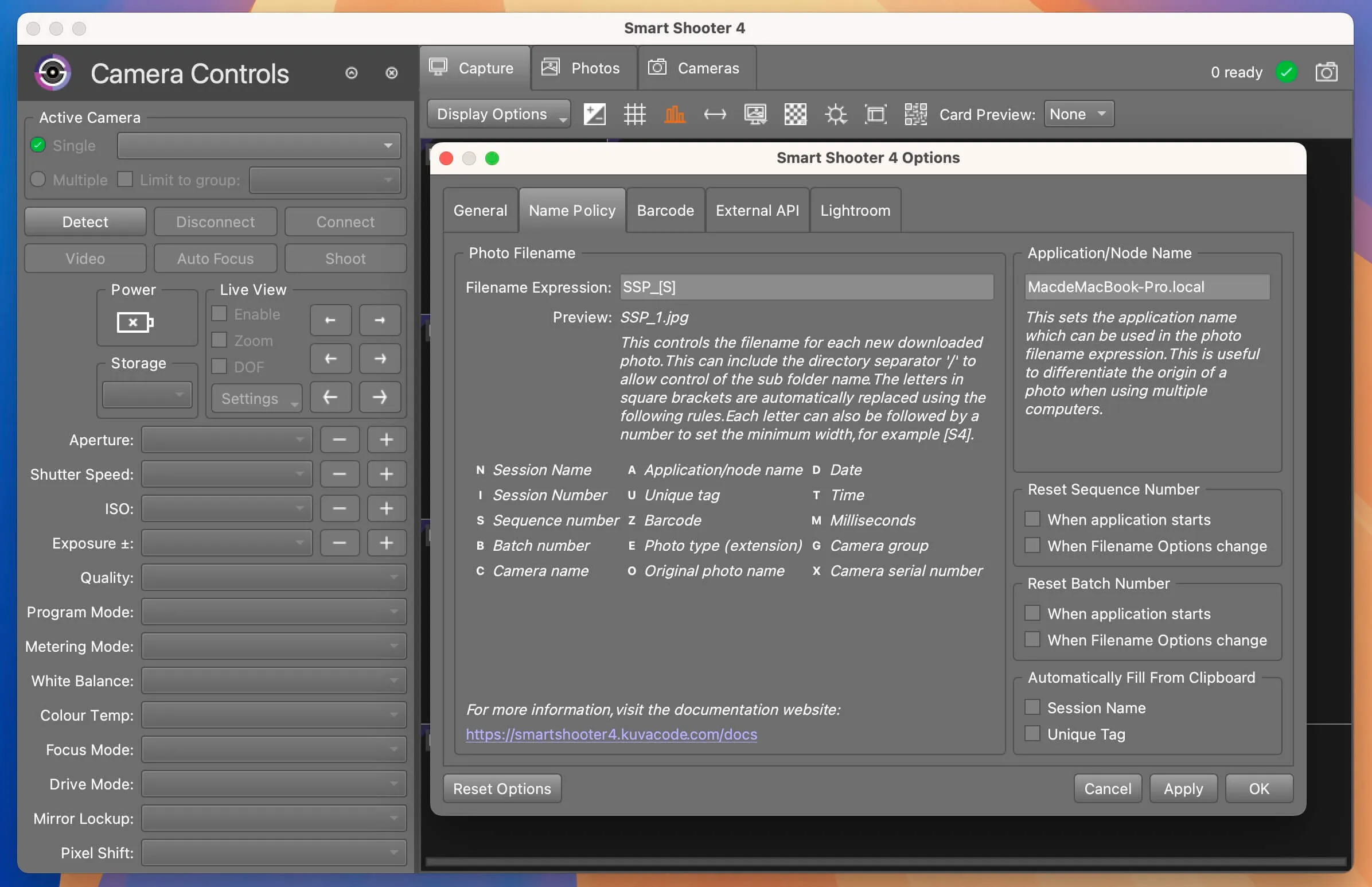Viewport: 1372px width, 887px height.
Task: Toggle the grid overlay icon
Action: pos(634,114)
